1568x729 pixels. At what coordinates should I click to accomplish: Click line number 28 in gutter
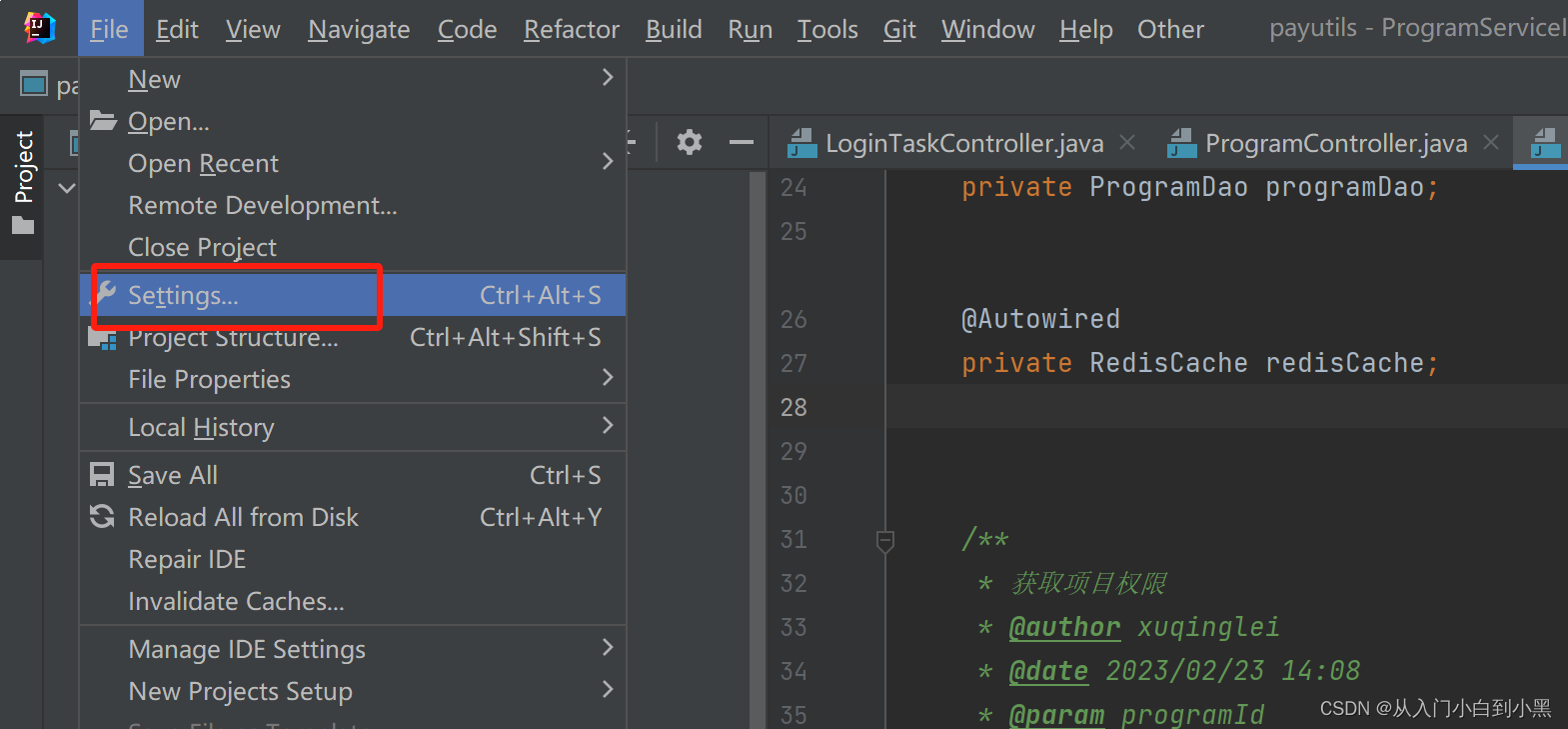tap(793, 407)
